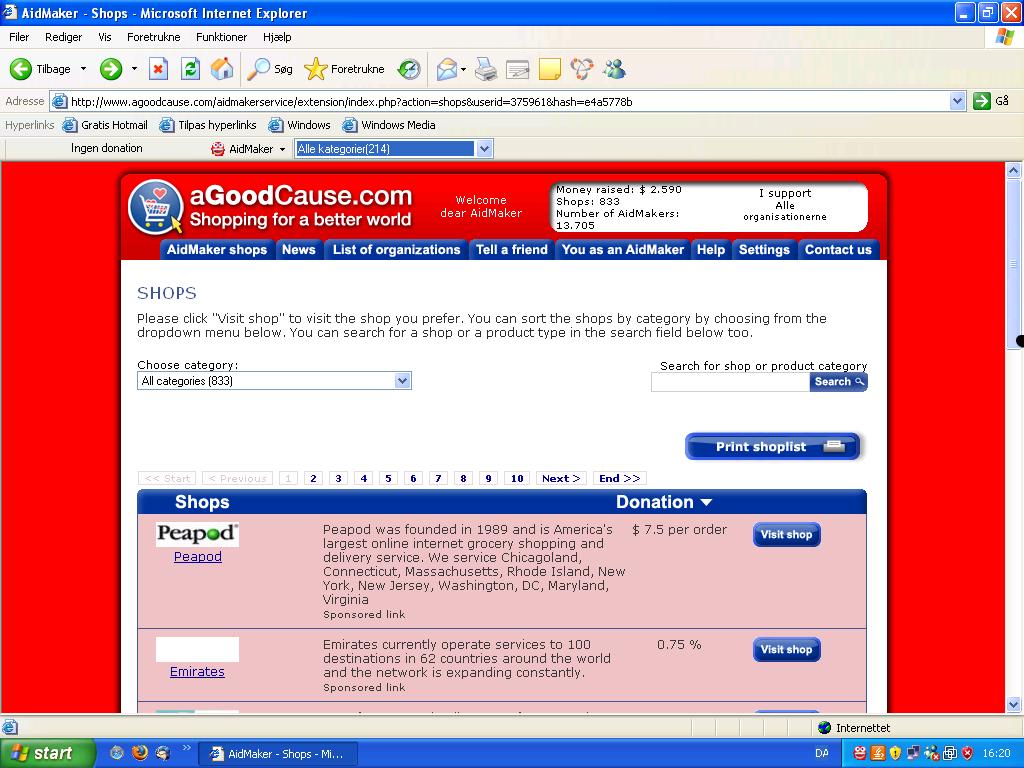Click the page scrollbar down arrow

1014,704
